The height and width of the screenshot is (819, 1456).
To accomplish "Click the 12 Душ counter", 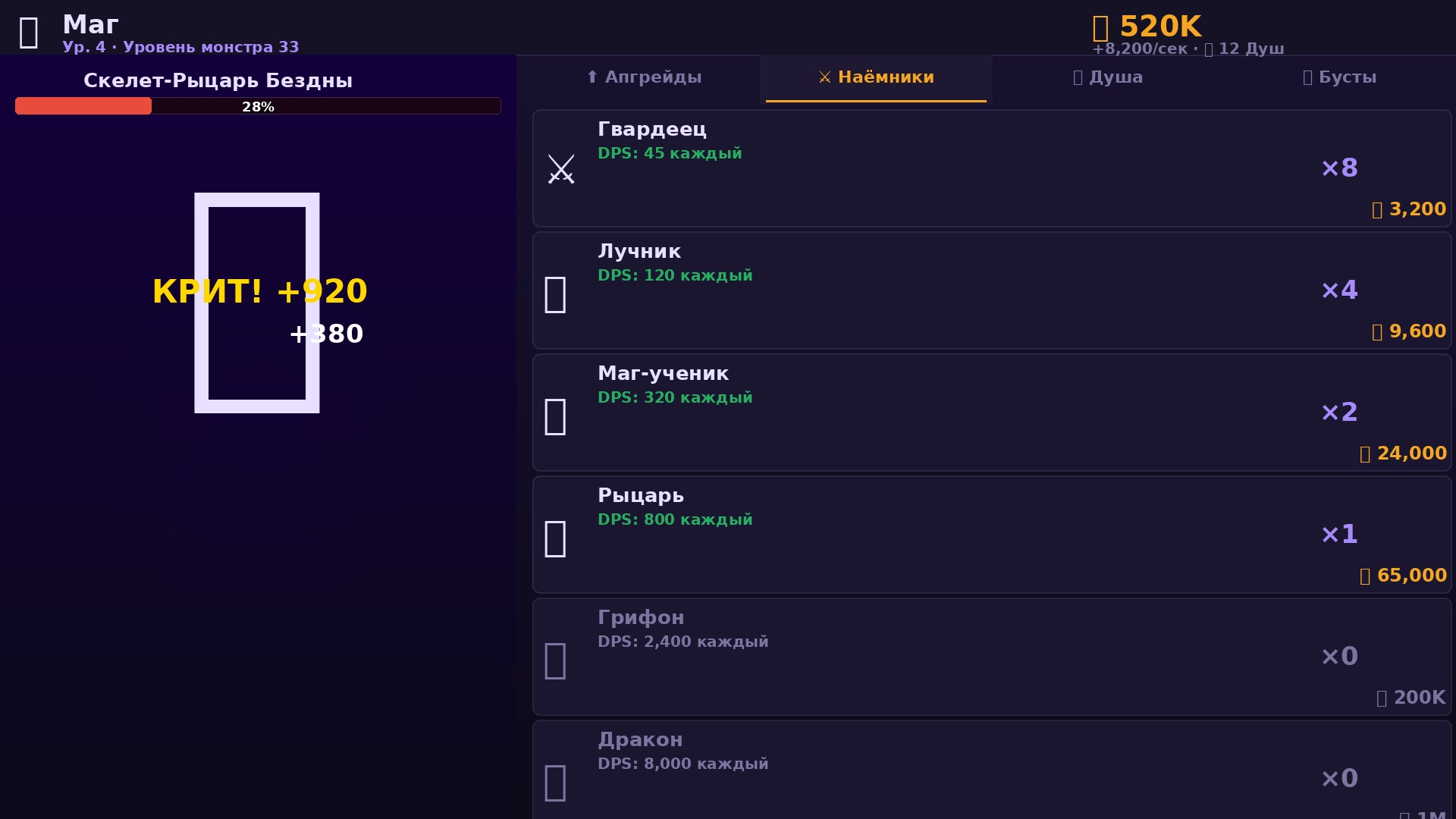I will (x=1244, y=47).
